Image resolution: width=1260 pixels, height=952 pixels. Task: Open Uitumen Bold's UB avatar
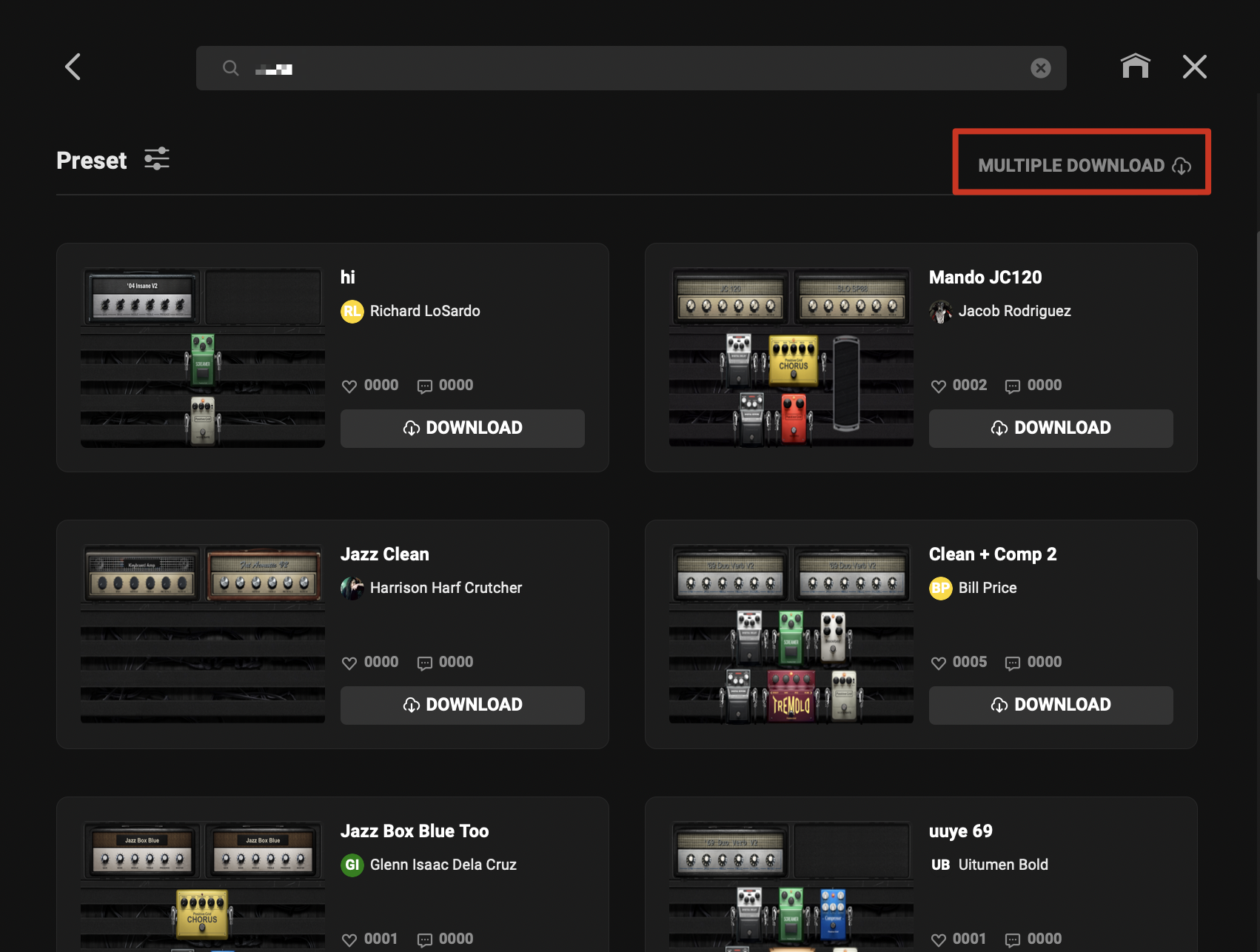(940, 865)
